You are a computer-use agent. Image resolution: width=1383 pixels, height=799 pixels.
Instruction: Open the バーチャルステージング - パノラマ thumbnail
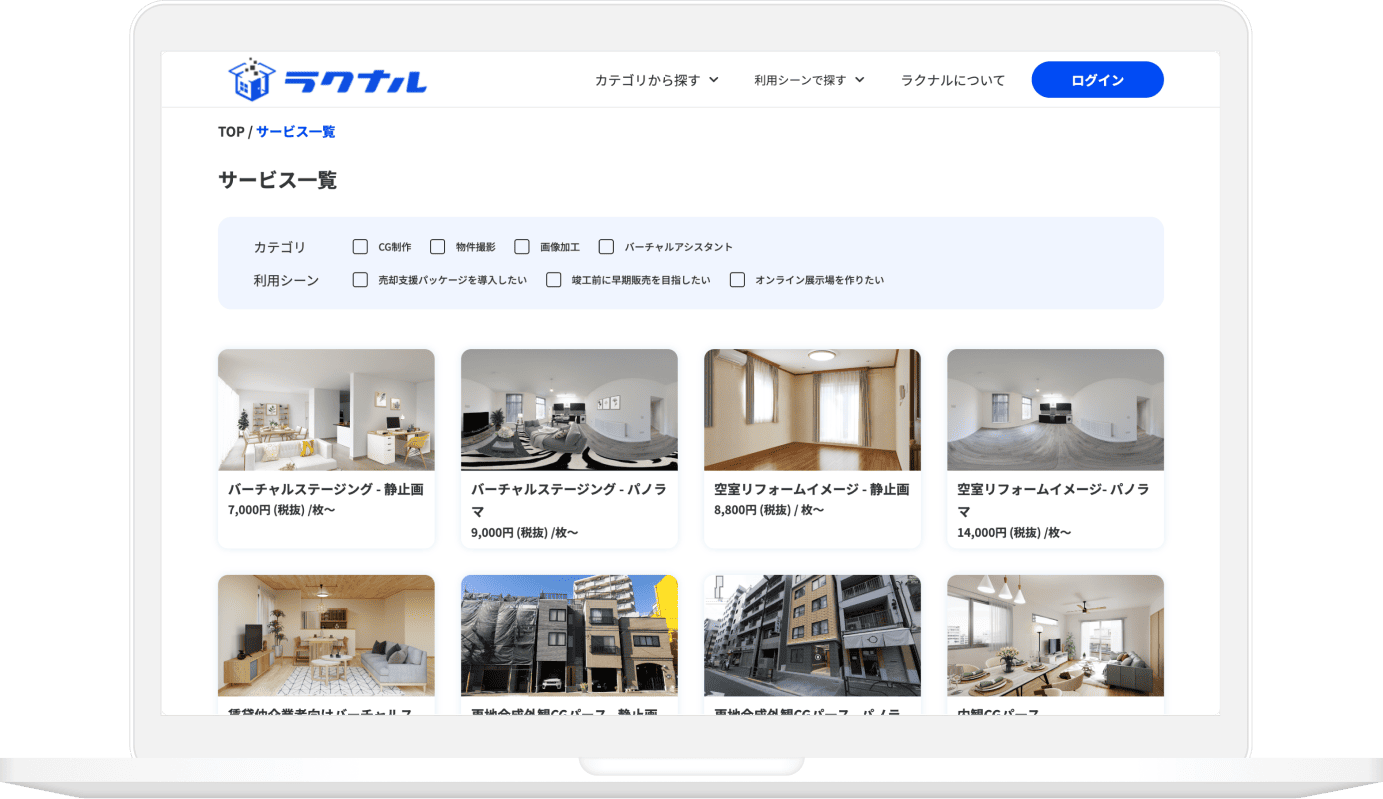click(569, 410)
